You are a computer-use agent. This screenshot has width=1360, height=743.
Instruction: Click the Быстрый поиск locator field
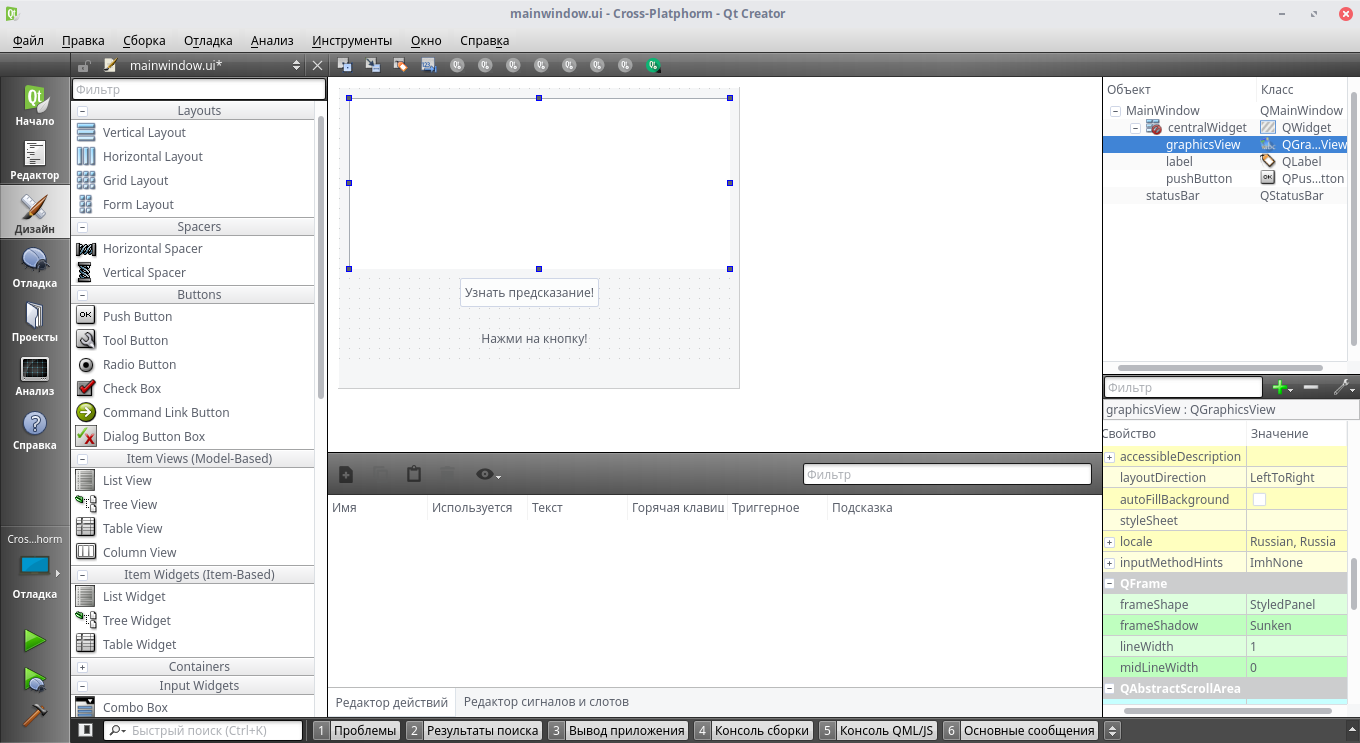[203, 731]
